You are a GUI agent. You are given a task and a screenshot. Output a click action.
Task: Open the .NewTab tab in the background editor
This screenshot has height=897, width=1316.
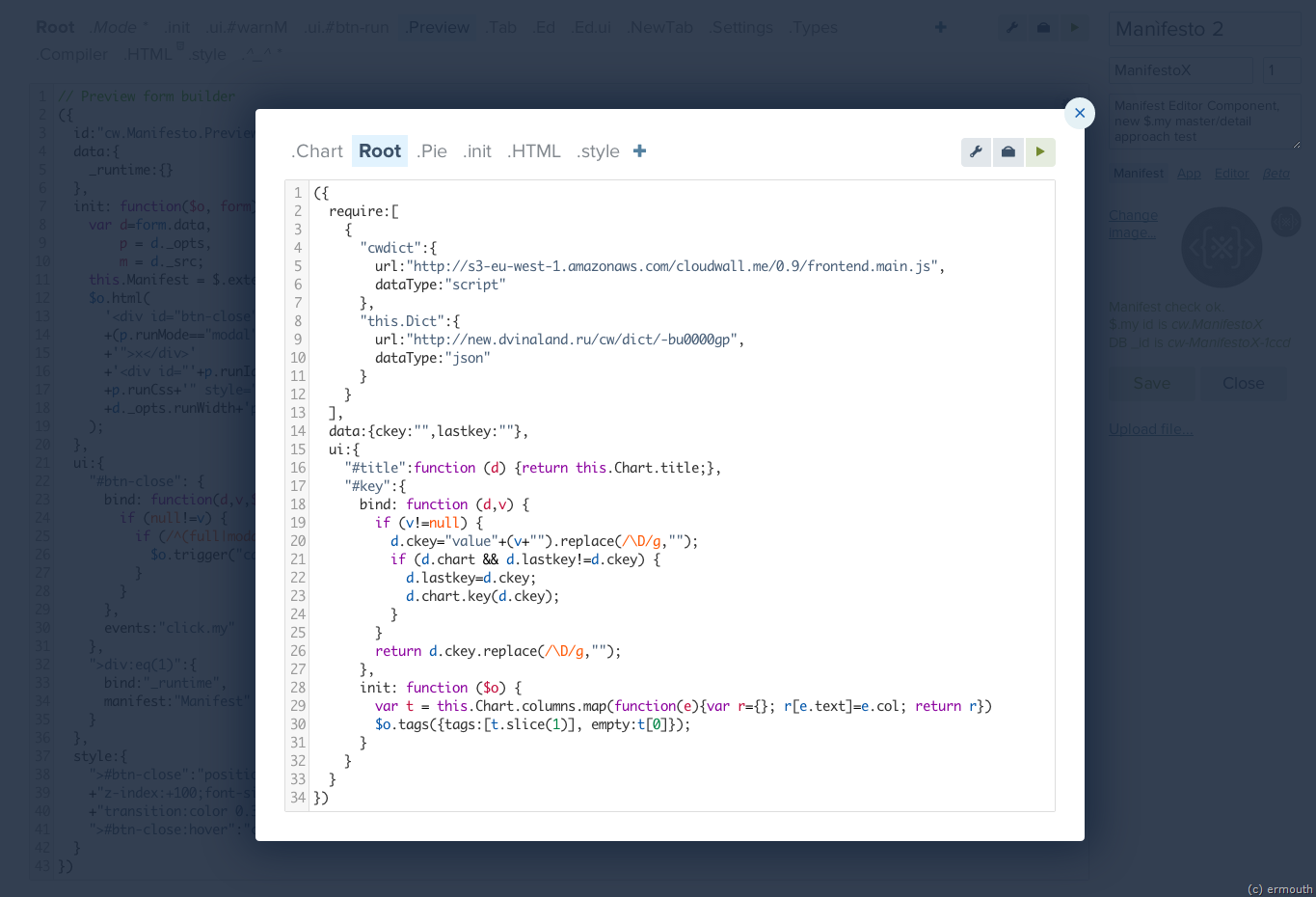[x=659, y=28]
